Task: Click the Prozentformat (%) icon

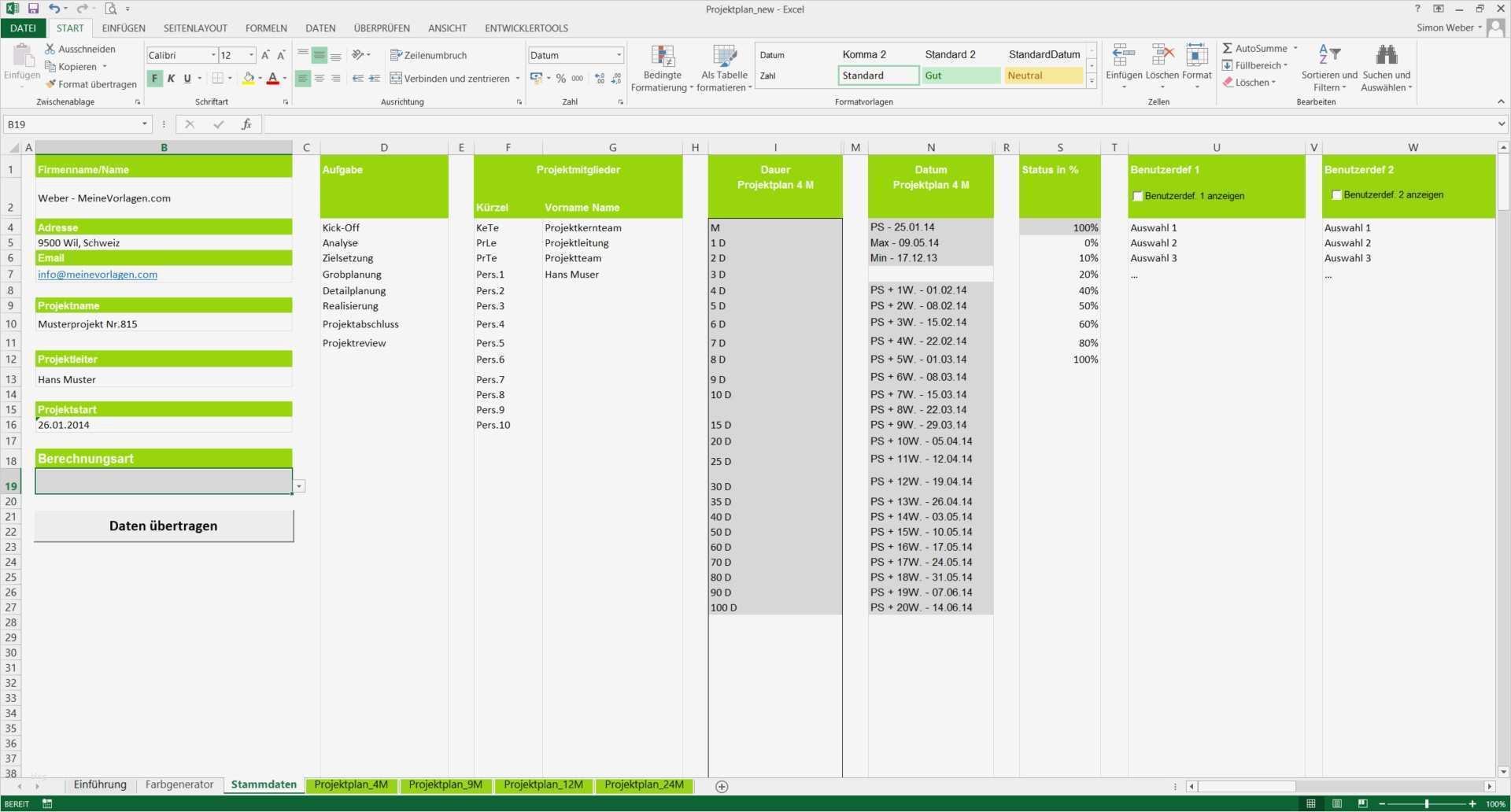Action: (x=560, y=78)
